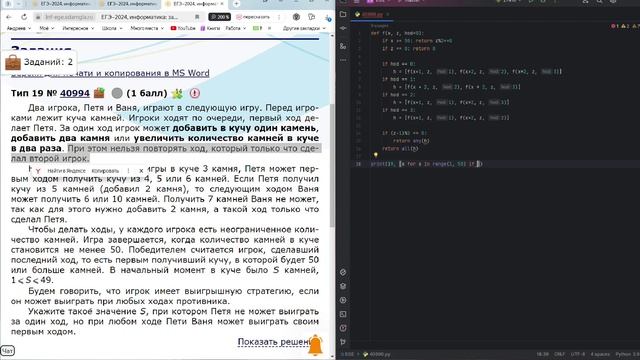
Task: Open the Problems tool window icon
Action: 343,328
